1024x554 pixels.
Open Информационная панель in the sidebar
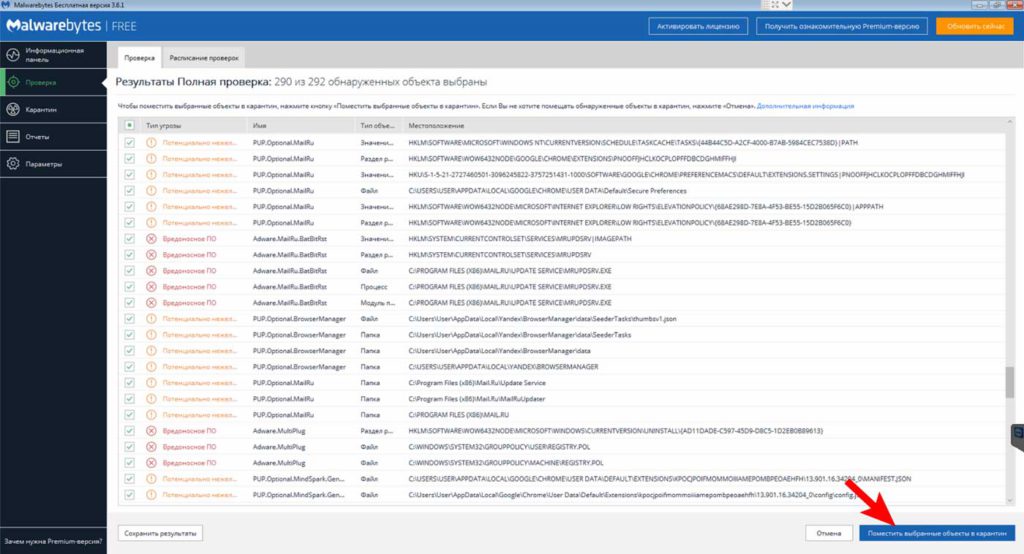click(x=54, y=55)
